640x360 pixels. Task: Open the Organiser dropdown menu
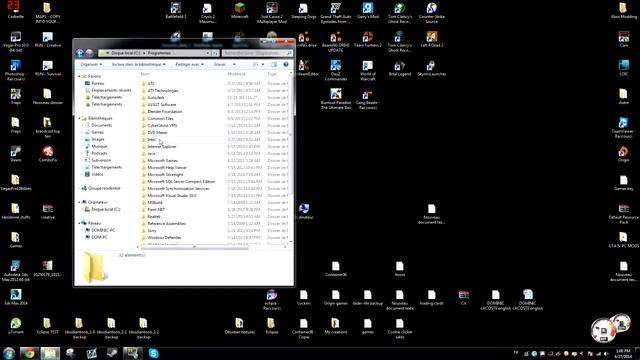click(x=91, y=64)
